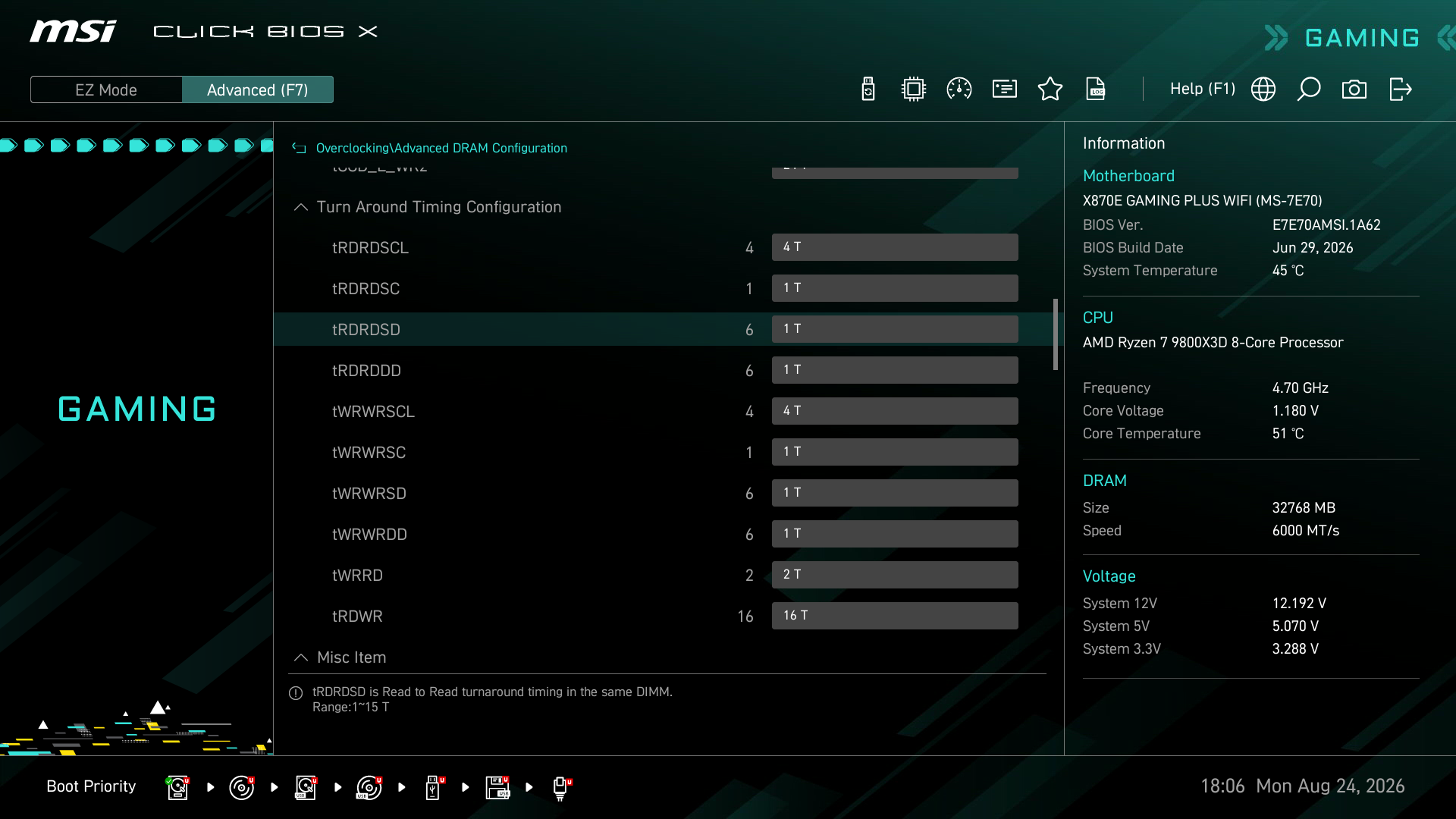Select the network boot device icon

pyautogui.click(x=562, y=788)
